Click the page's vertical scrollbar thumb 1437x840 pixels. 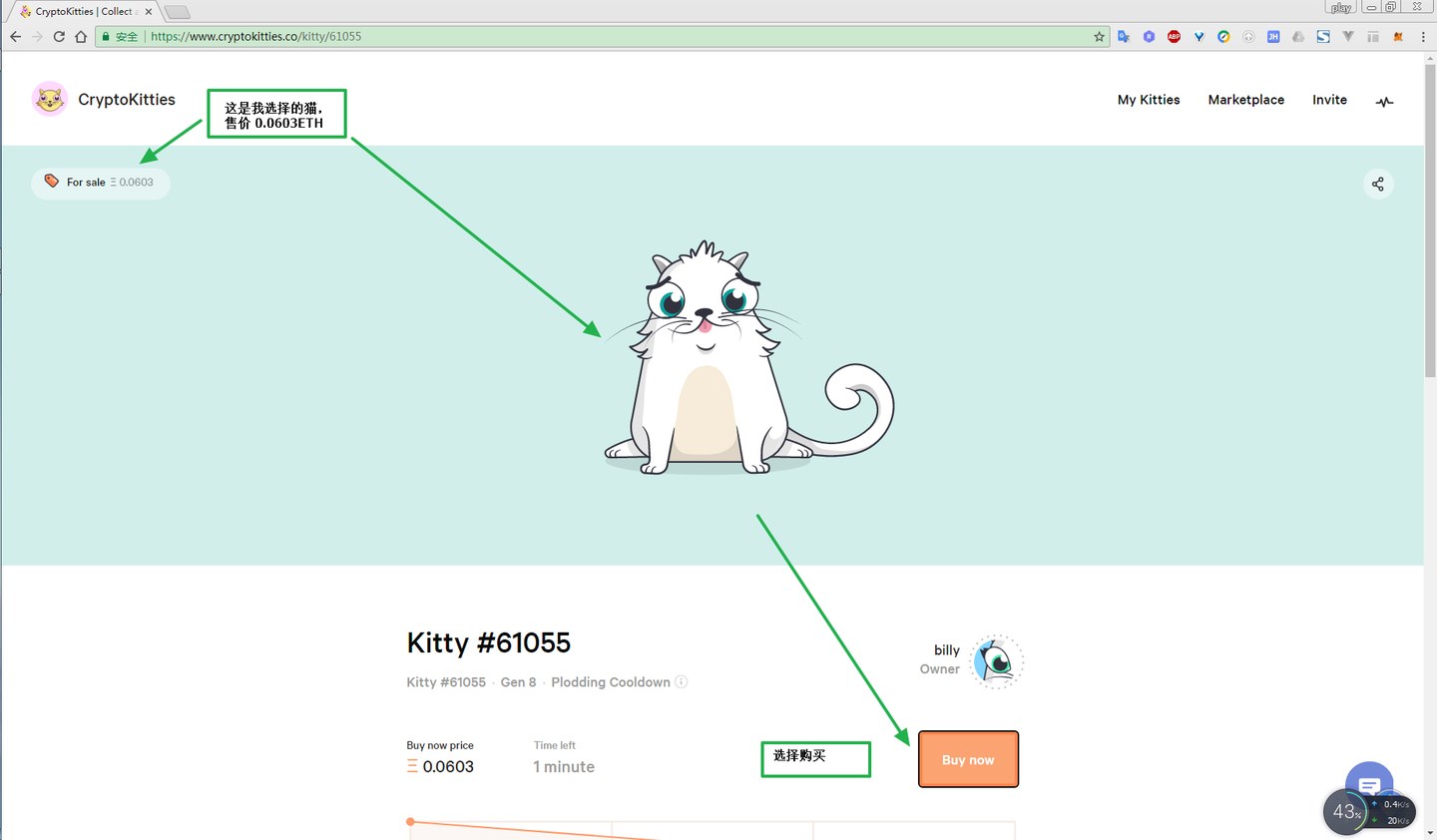[1430, 219]
